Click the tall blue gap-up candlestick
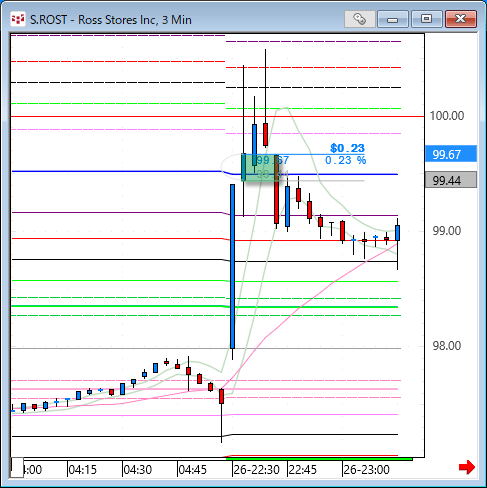The width and height of the screenshot is (487, 488). coord(232,266)
